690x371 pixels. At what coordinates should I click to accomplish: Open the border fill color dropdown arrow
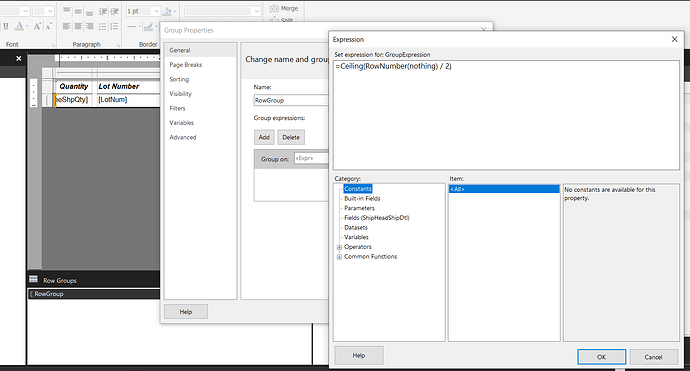coord(175,11)
